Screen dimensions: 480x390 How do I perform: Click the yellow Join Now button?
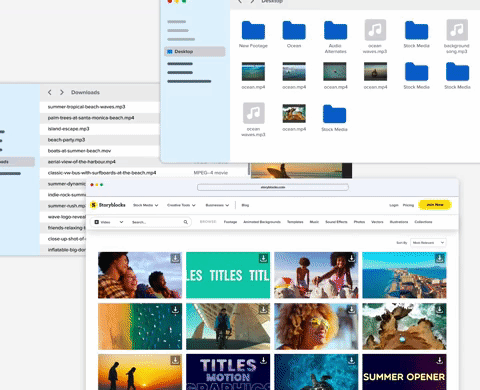(x=435, y=205)
